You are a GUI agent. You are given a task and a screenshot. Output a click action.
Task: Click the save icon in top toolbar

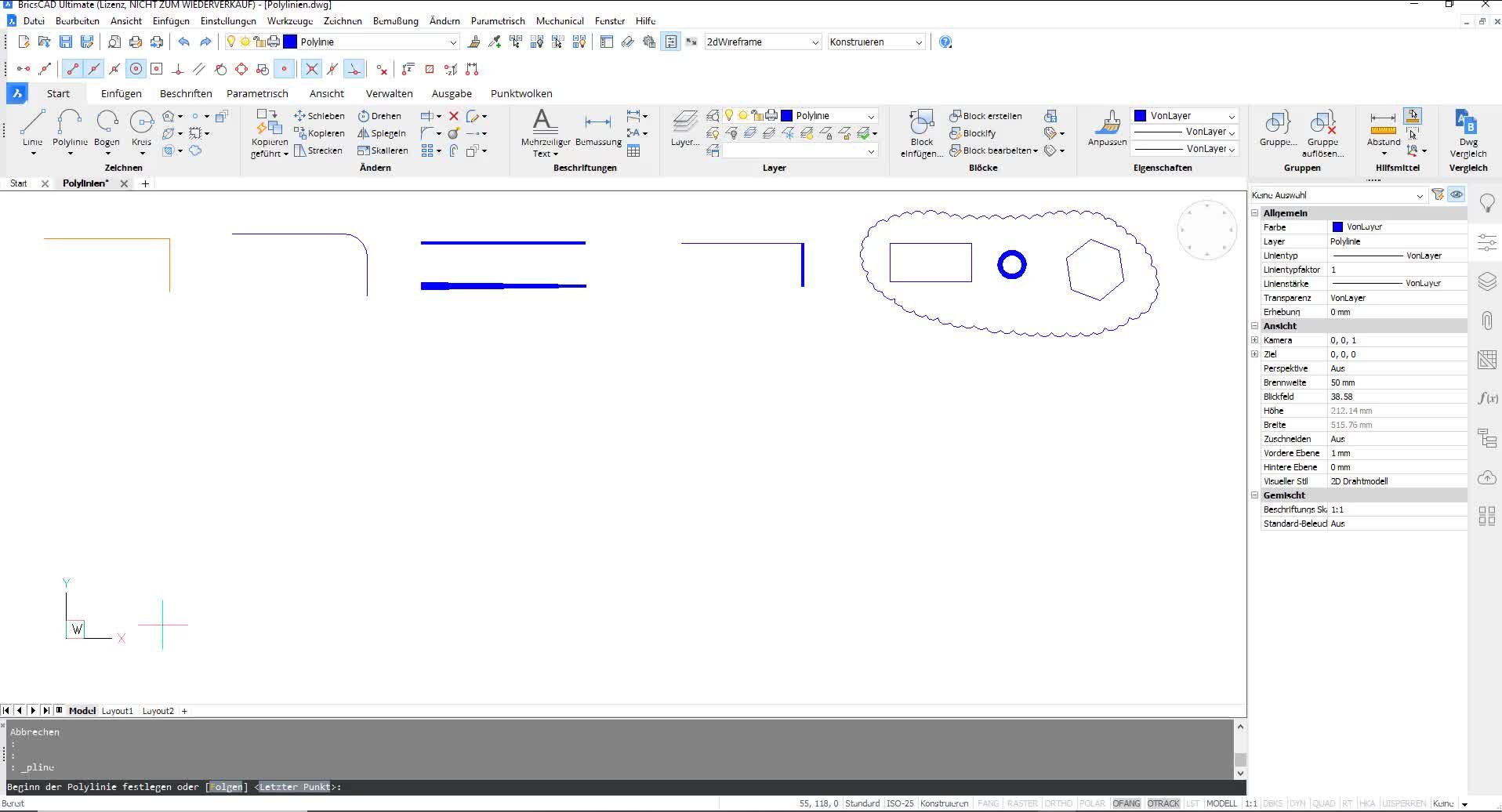click(66, 42)
